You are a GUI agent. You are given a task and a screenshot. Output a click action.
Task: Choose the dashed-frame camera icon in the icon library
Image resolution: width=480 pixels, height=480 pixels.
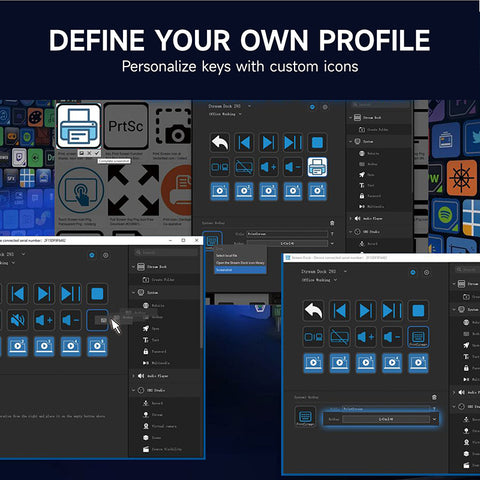click(x=173, y=126)
